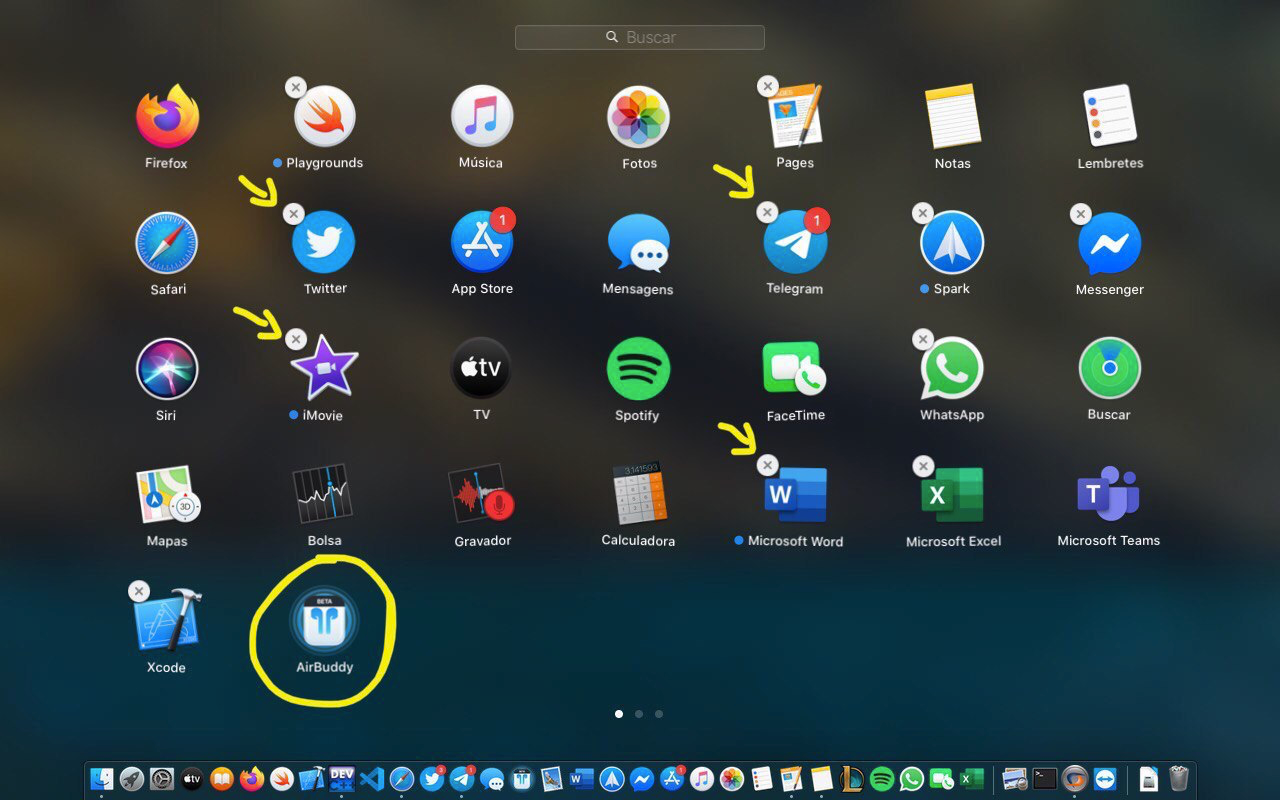Open Messenger in the Launchpad grid
The width and height of the screenshot is (1280, 800).
(x=1110, y=243)
